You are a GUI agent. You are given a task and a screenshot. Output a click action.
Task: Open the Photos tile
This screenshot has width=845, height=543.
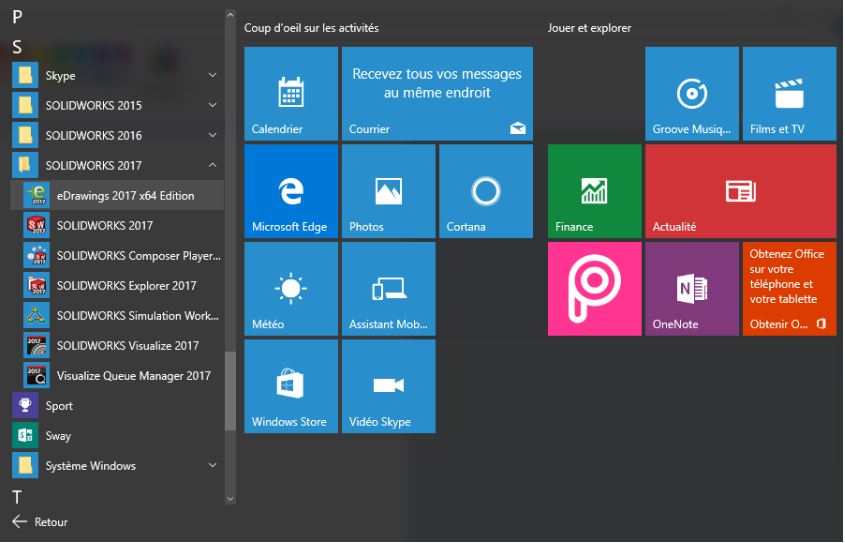[389, 191]
